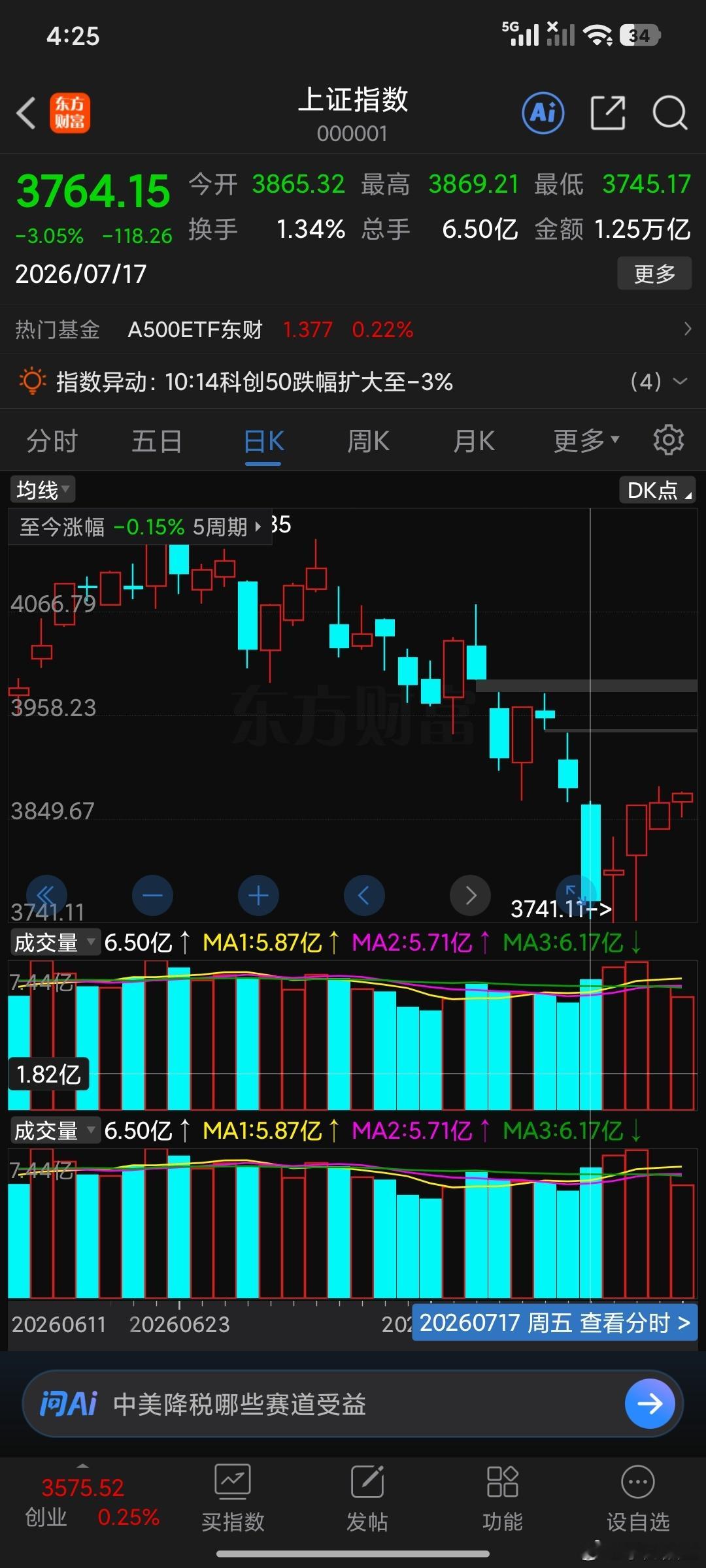Open first 成交量 indicator dropdown
This screenshot has height=1568, width=706.
(x=55, y=942)
